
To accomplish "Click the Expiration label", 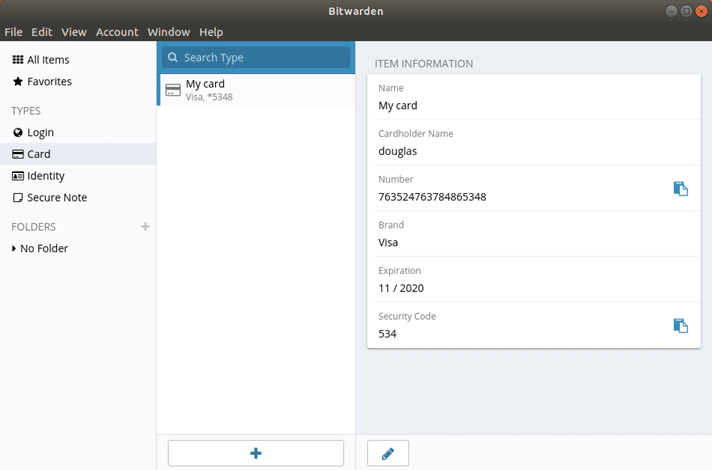I will click(x=400, y=271).
